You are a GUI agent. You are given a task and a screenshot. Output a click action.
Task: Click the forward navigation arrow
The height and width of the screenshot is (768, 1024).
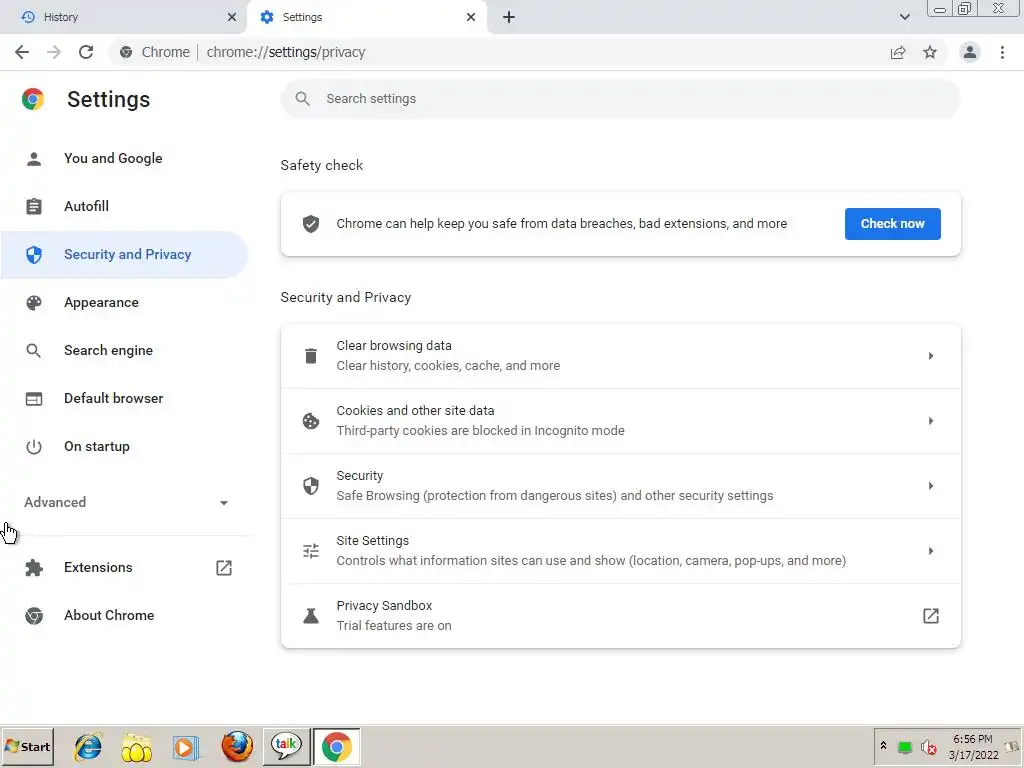point(54,52)
